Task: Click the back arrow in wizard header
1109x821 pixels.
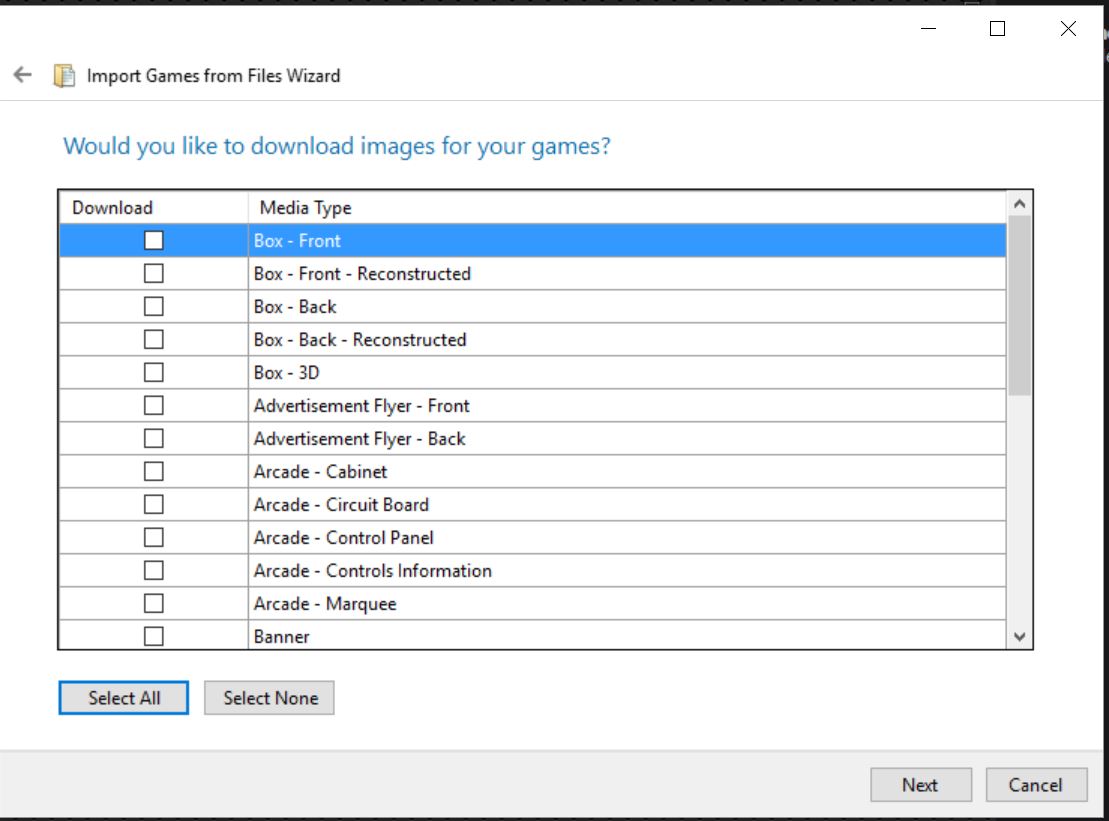Action: (x=22, y=75)
